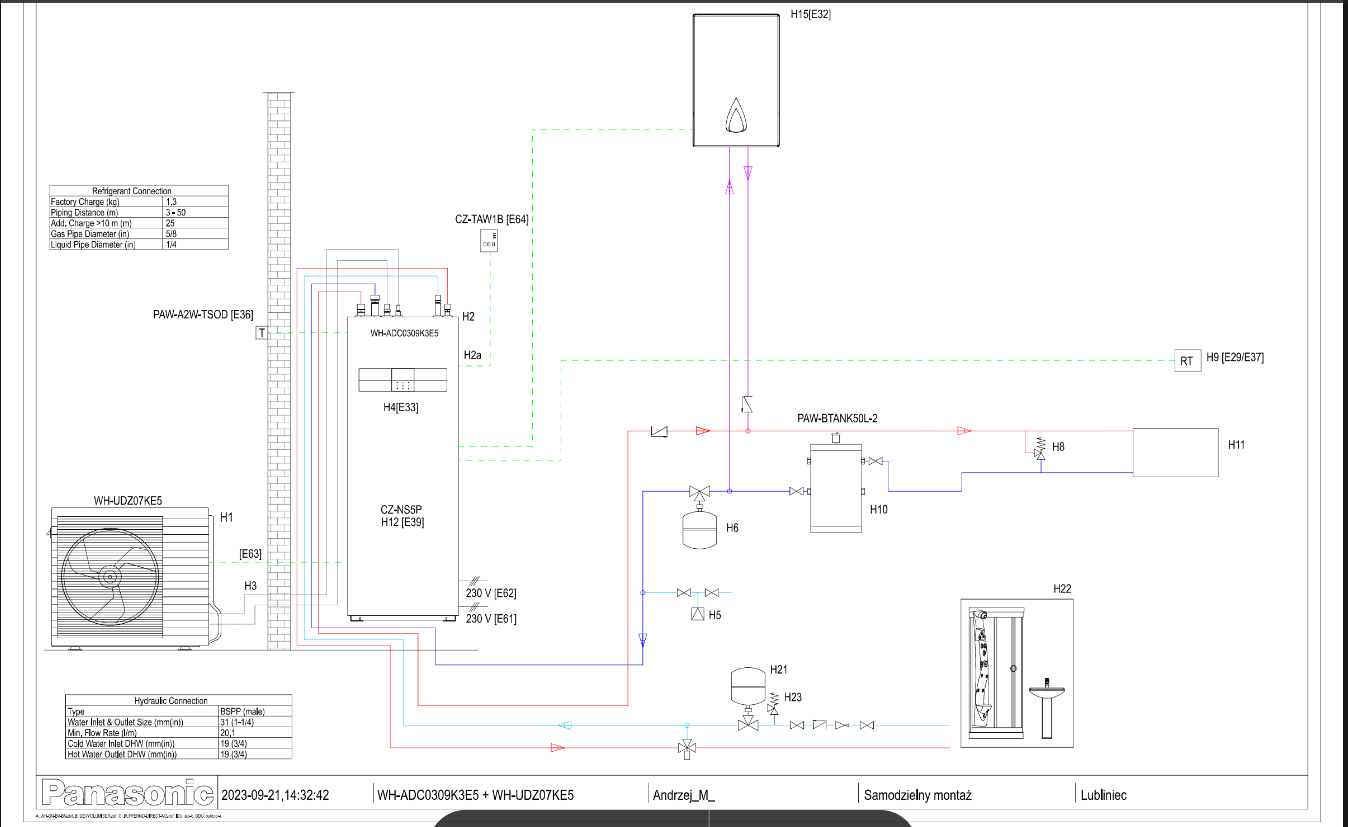
Task: Click the H23 safety valve symbol
Action: pyautogui.click(x=774, y=703)
